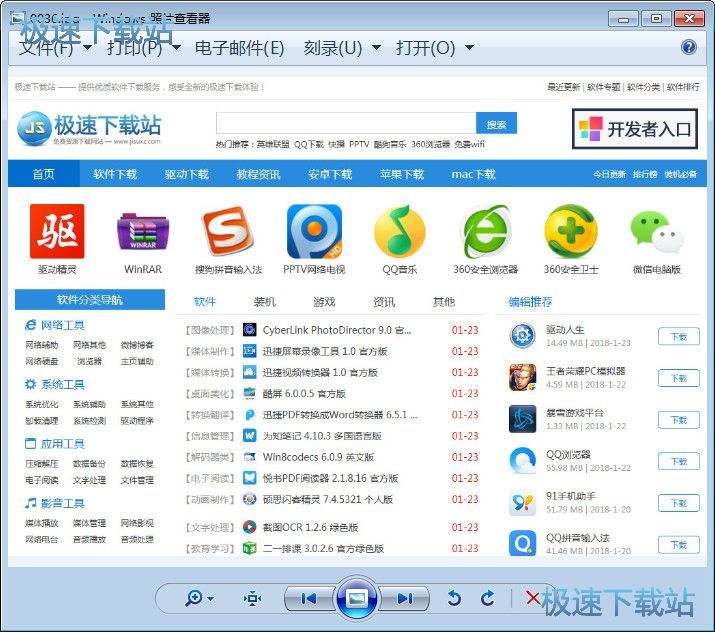Start the slideshow with center button

356,598
